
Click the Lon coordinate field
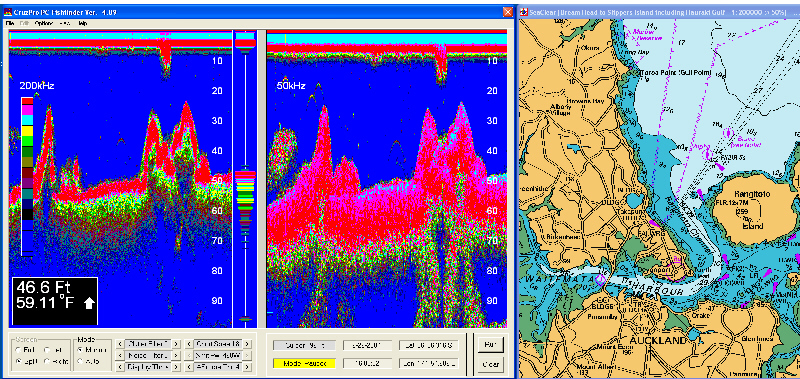(429, 364)
